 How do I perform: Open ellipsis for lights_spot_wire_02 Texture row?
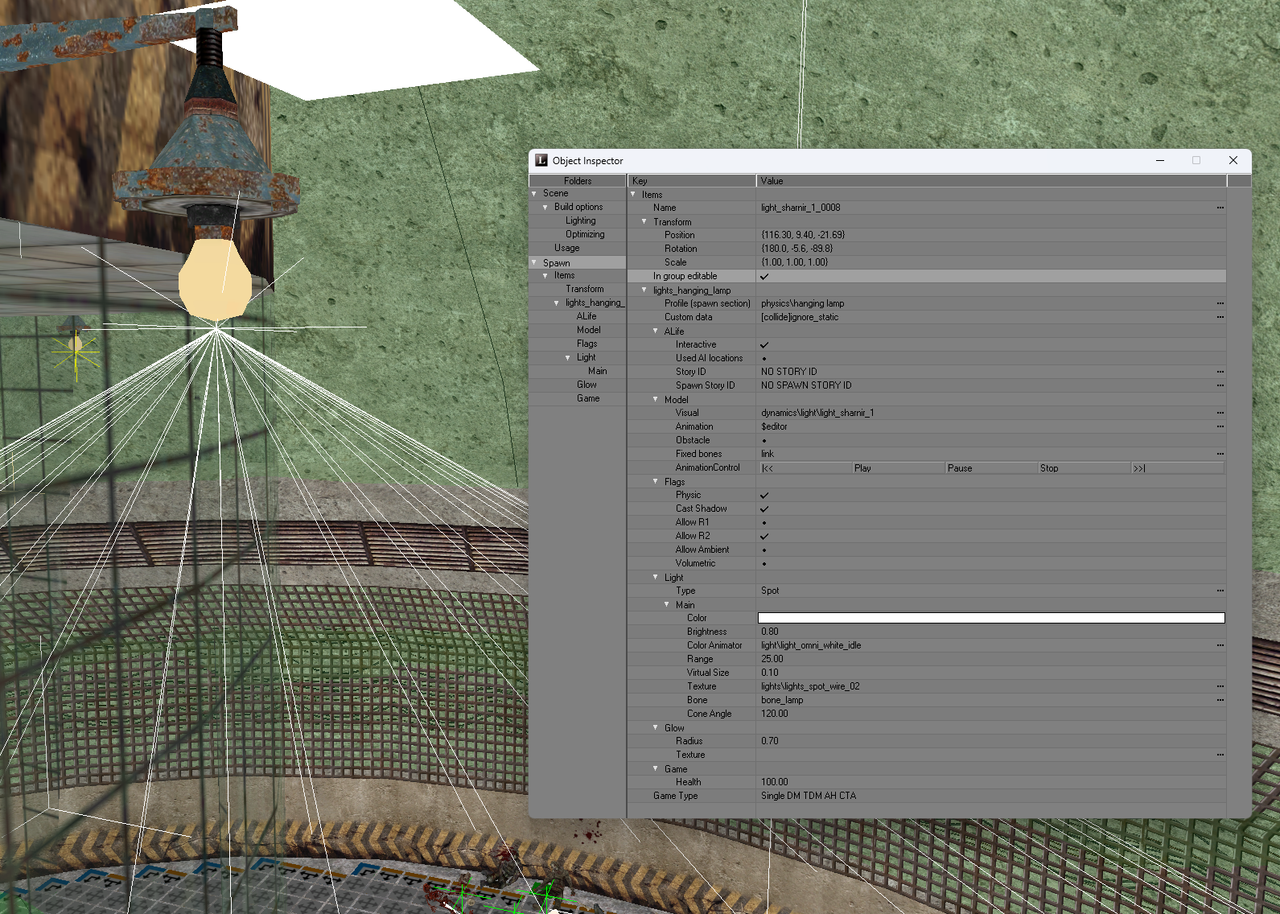click(x=1220, y=687)
